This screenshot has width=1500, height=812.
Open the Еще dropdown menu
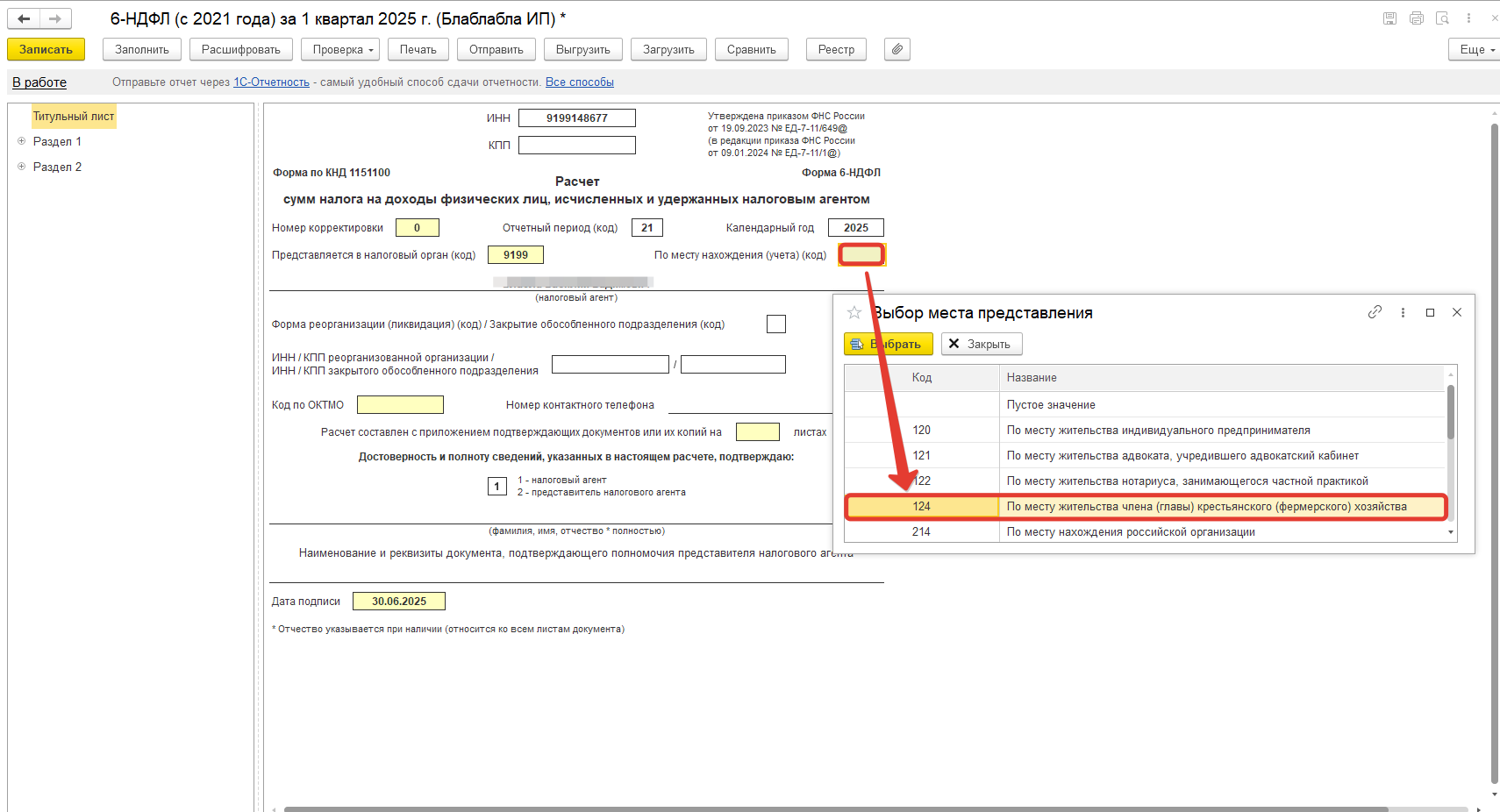(x=1476, y=50)
